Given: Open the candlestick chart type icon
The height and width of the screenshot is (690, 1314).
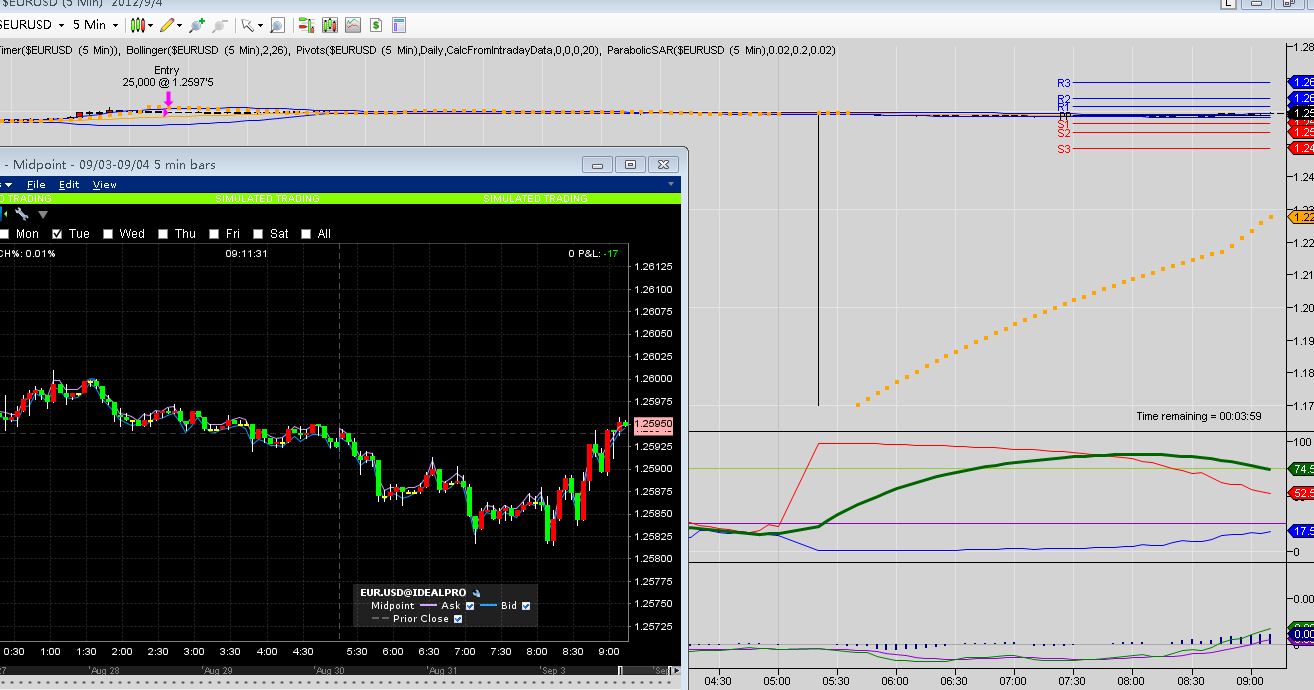Looking at the screenshot, I should click(138, 25).
